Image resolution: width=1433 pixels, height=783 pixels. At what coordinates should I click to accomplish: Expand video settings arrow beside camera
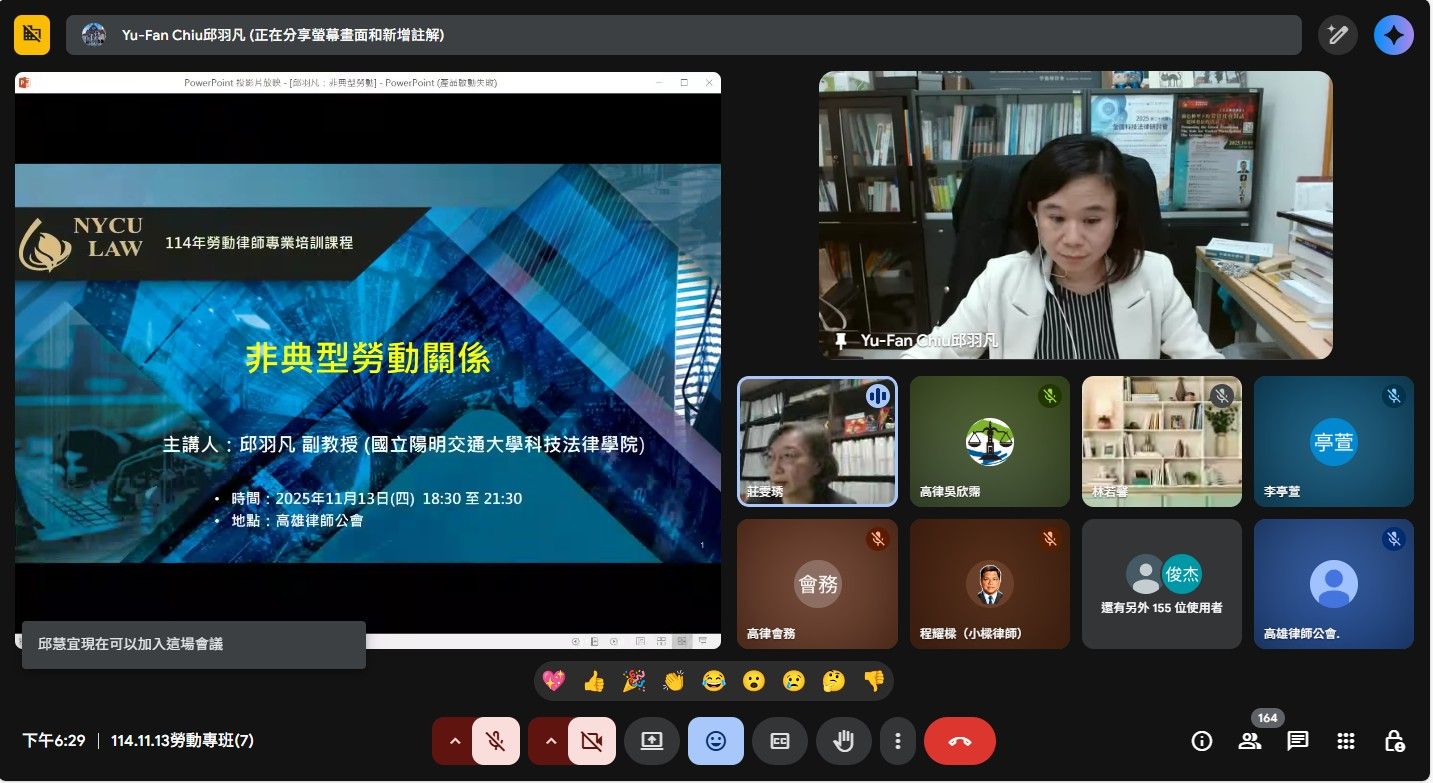point(550,741)
